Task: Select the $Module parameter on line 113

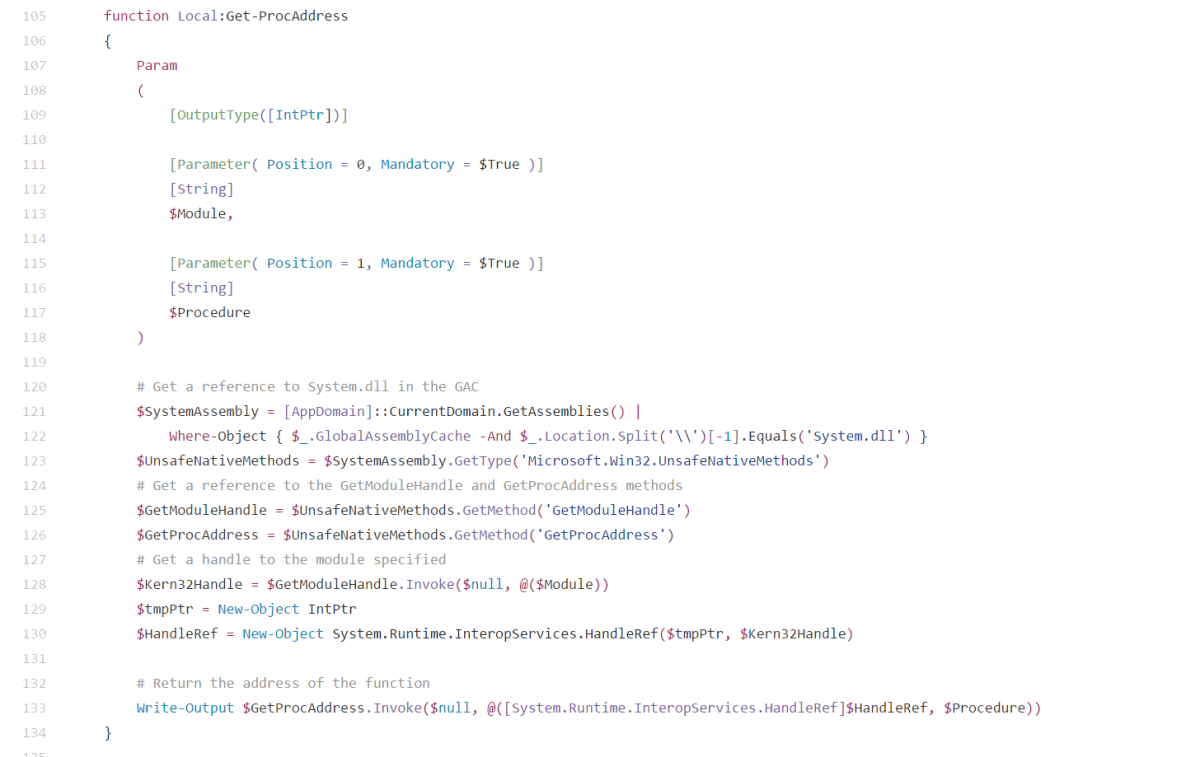Action: pos(200,214)
